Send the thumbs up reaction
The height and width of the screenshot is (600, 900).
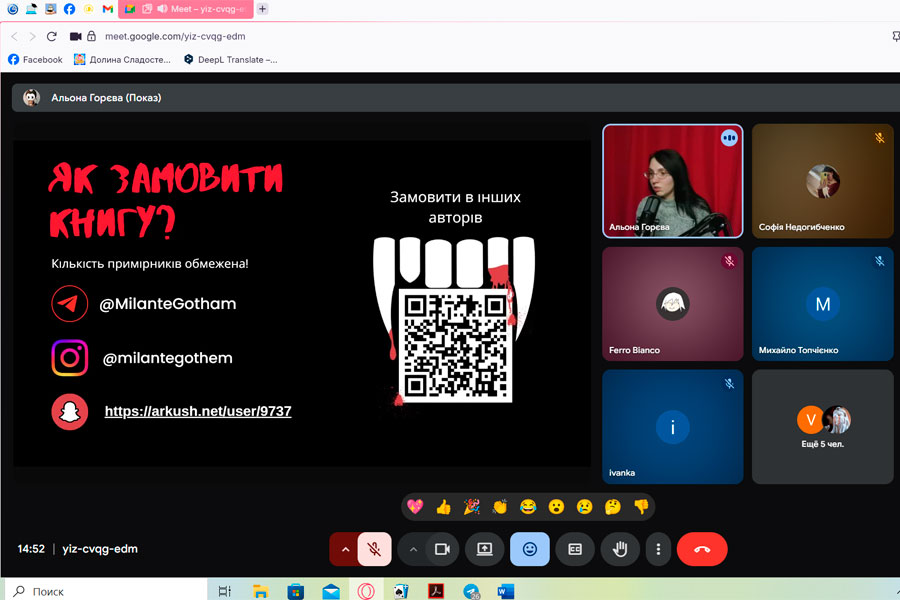[x=443, y=507]
